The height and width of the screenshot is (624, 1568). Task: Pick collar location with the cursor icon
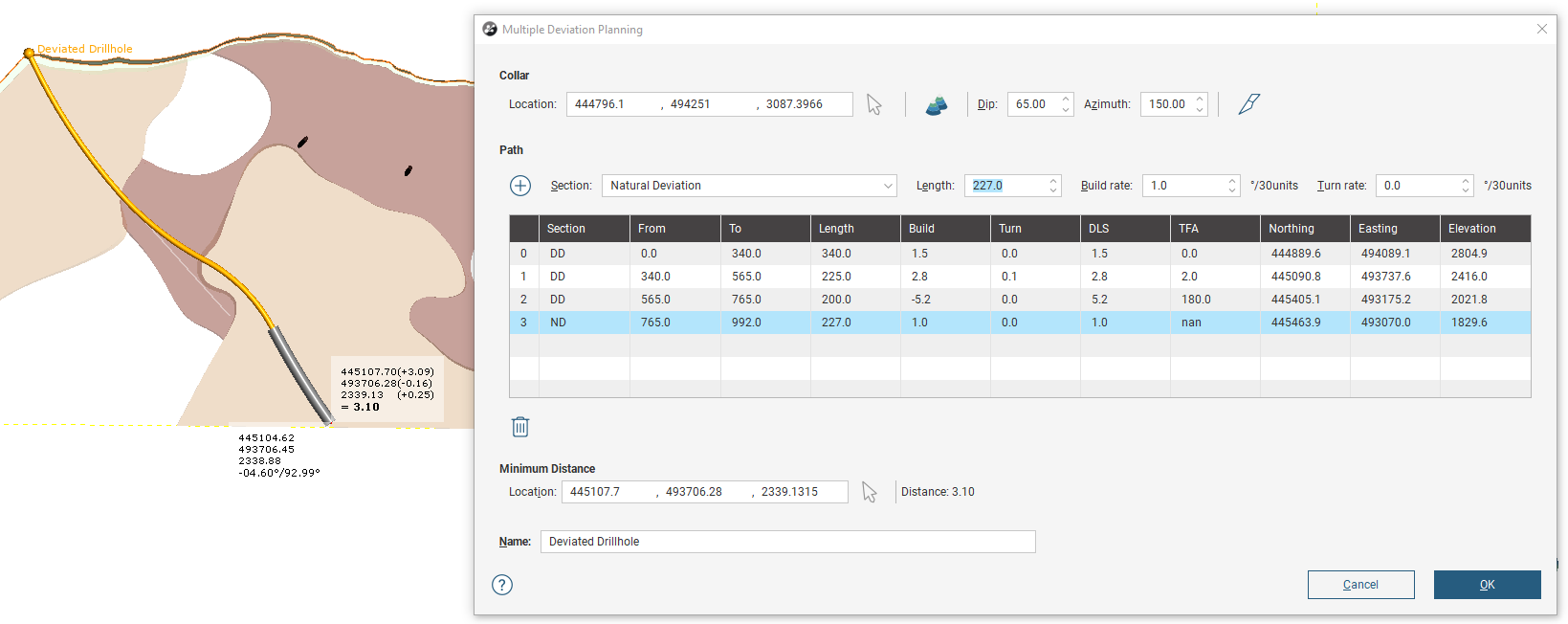(x=874, y=104)
